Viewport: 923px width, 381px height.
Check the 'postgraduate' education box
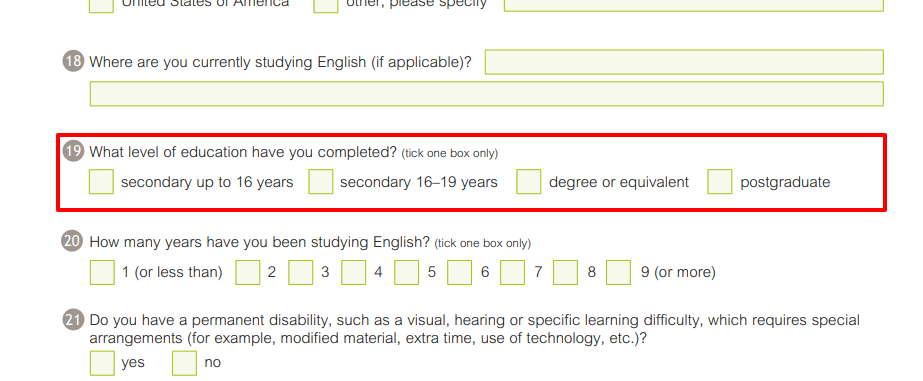tap(720, 181)
